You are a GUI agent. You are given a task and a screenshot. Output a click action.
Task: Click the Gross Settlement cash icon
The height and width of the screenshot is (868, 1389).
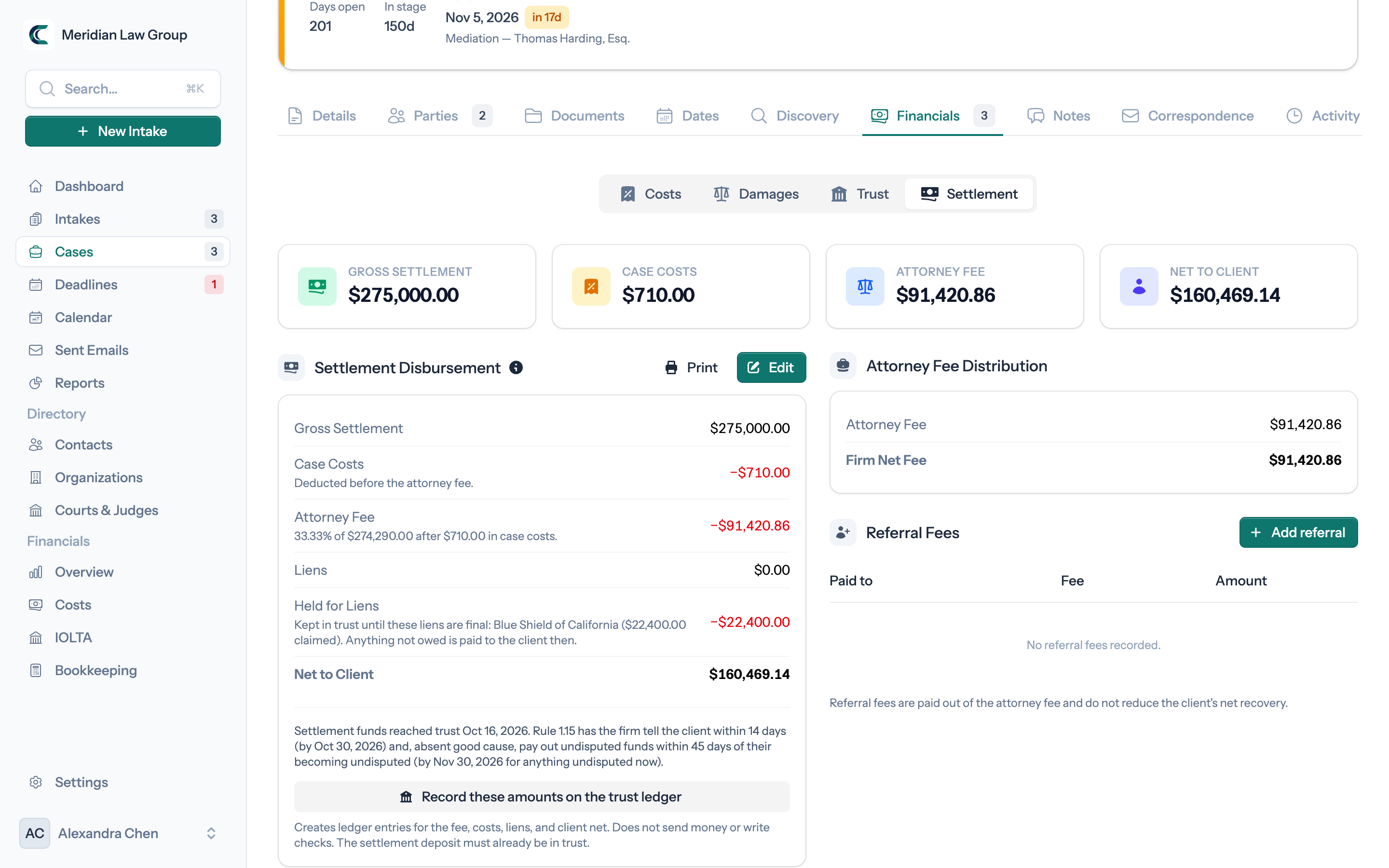pyautogui.click(x=317, y=286)
